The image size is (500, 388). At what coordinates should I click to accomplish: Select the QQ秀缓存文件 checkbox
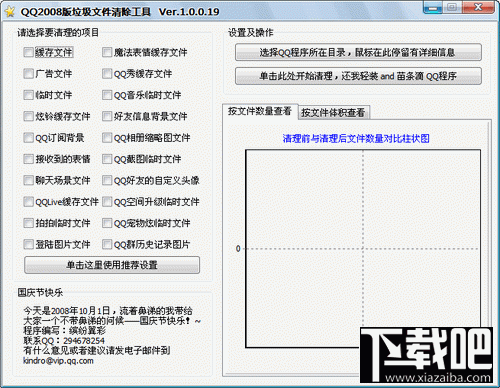click(107, 74)
